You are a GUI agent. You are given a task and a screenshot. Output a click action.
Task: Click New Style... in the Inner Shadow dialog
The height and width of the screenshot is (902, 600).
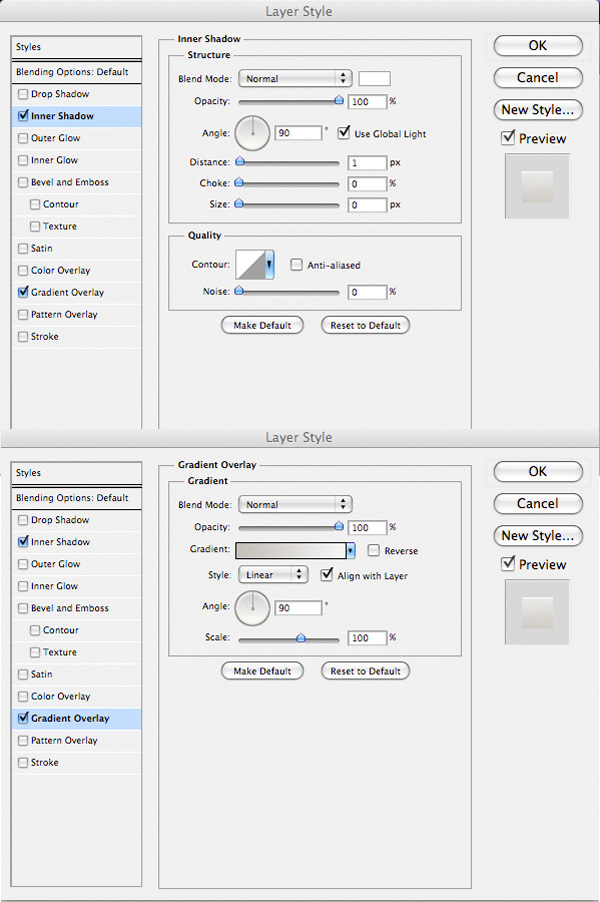pyautogui.click(x=538, y=110)
